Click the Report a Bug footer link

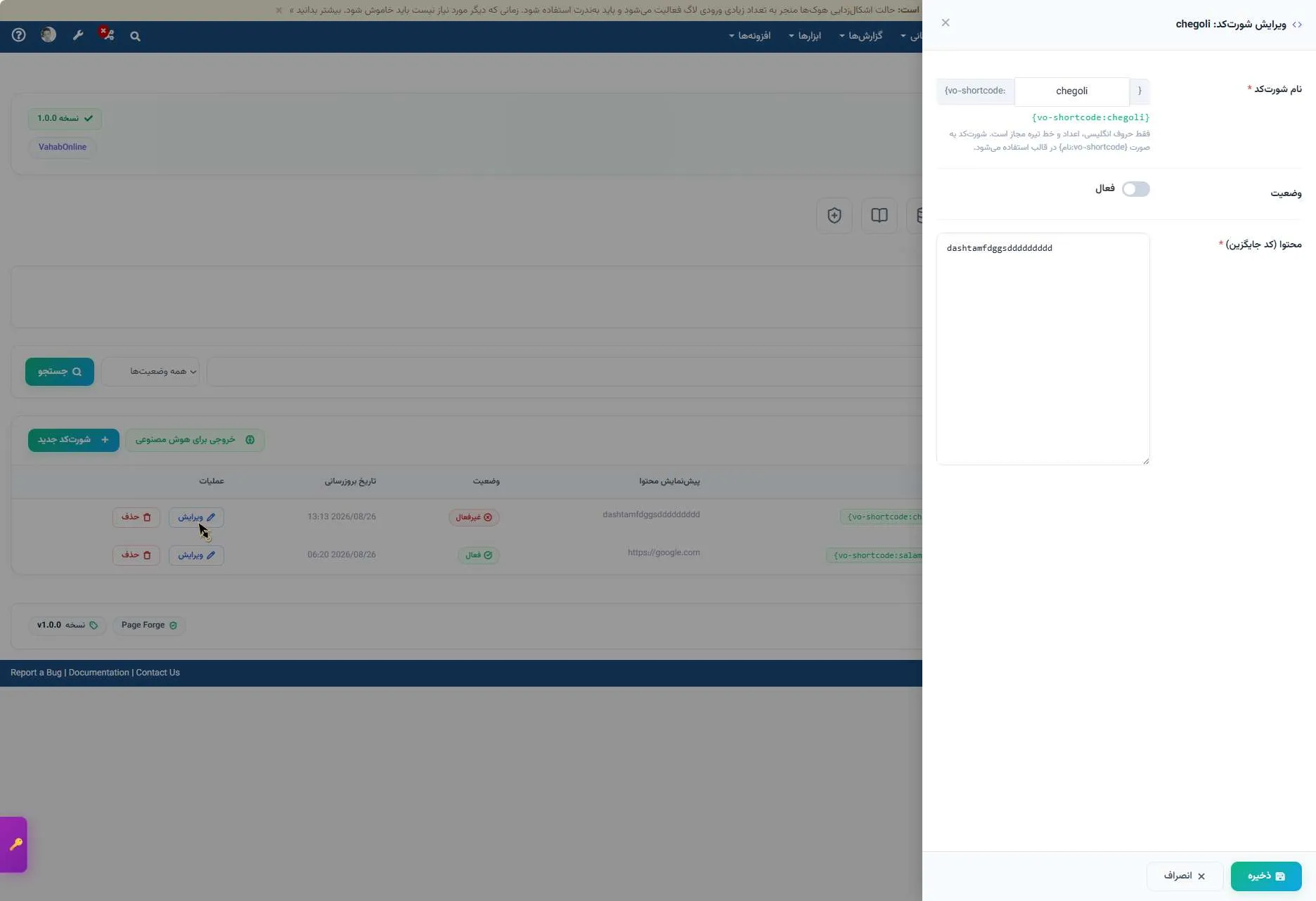point(36,673)
